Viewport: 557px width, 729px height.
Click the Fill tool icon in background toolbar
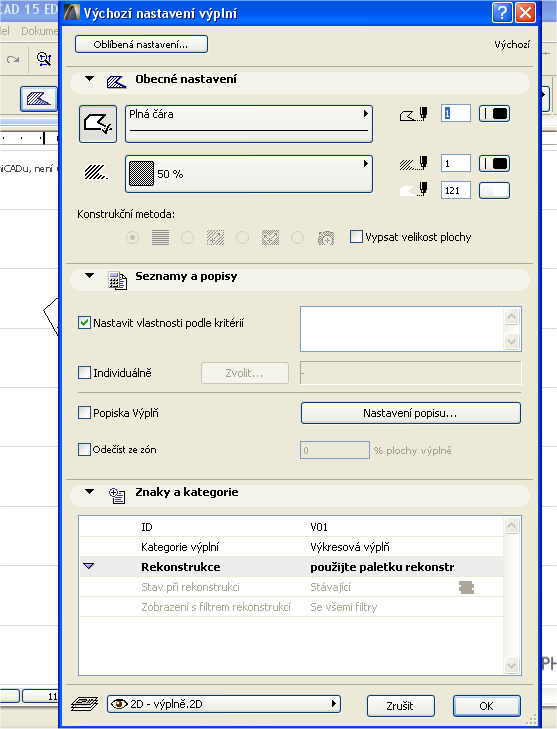pos(39,99)
